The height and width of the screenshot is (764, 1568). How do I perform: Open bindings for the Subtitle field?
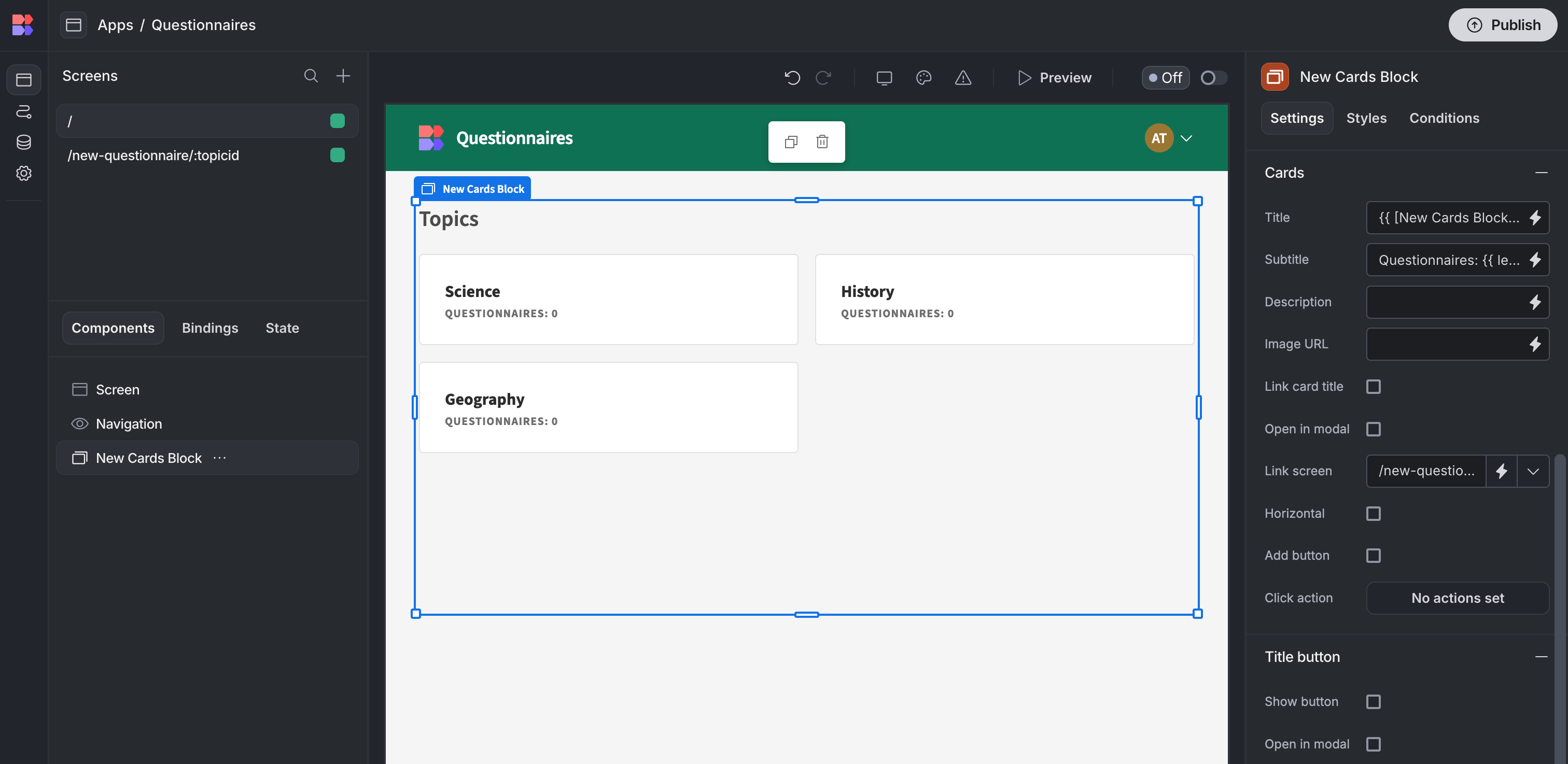(x=1534, y=260)
